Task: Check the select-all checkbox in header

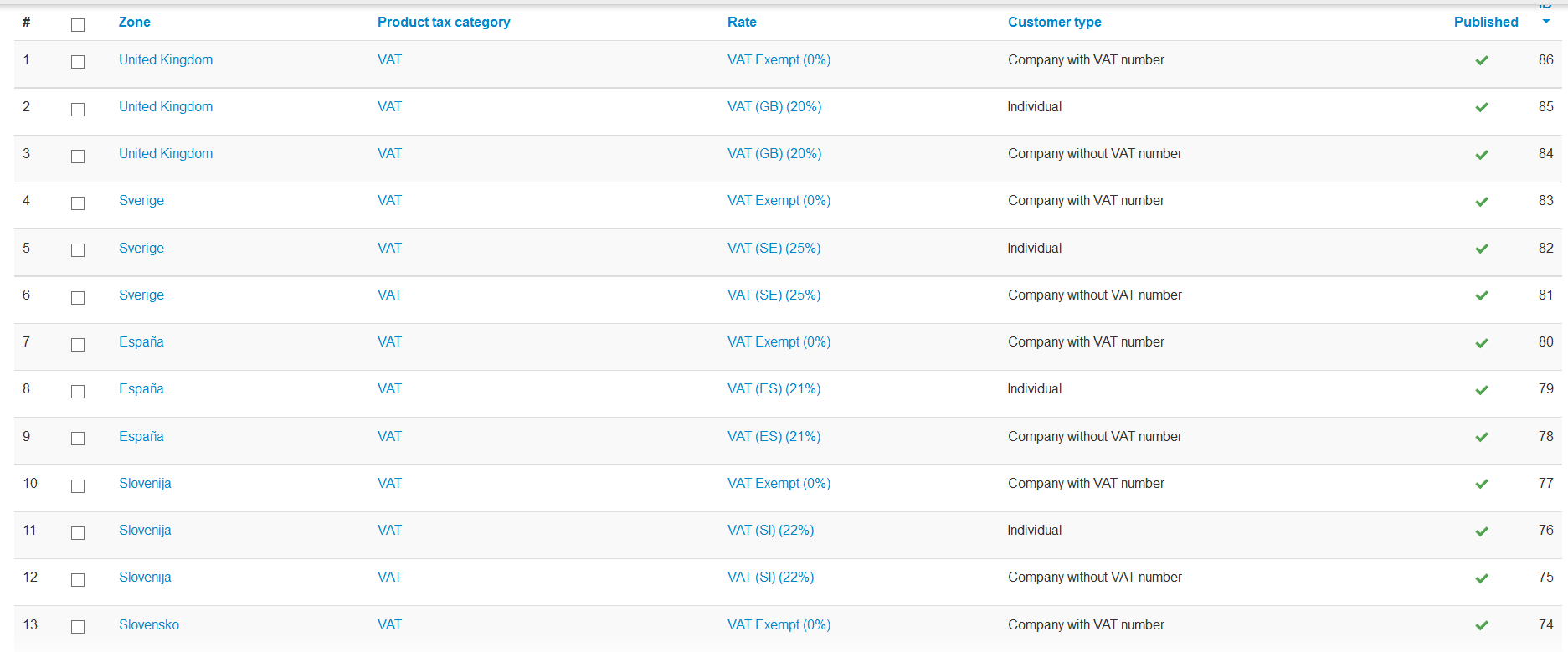Action: (78, 25)
